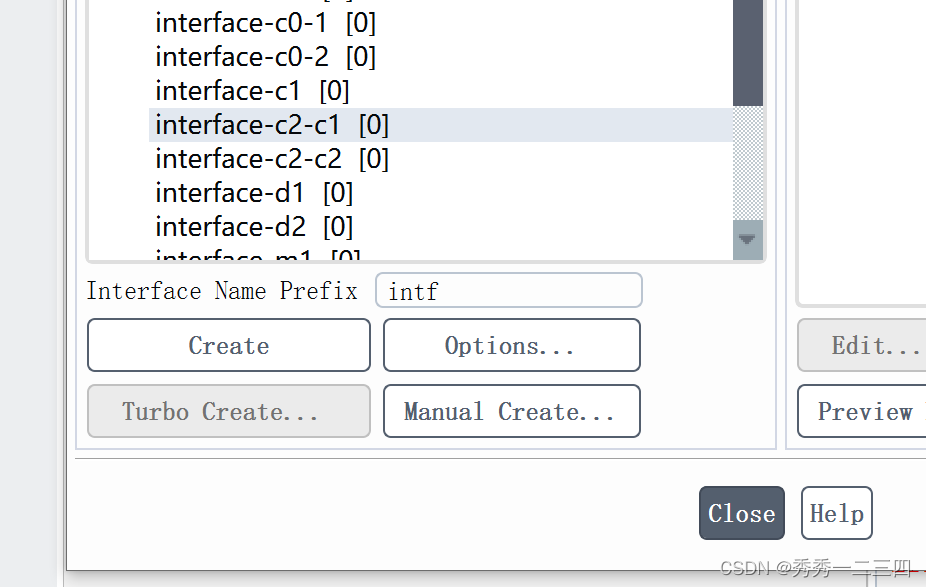Select interface-c0-1 in the interface list
Screen dimensions: 926x587
pos(265,22)
